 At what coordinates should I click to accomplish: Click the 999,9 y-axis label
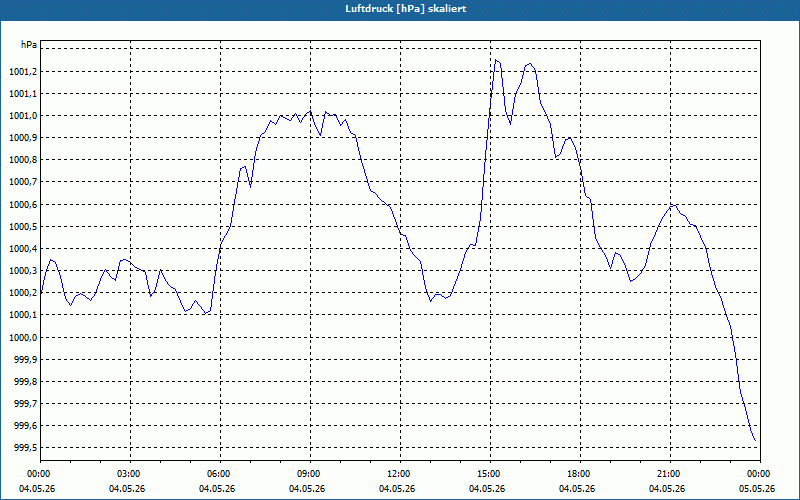click(25, 360)
